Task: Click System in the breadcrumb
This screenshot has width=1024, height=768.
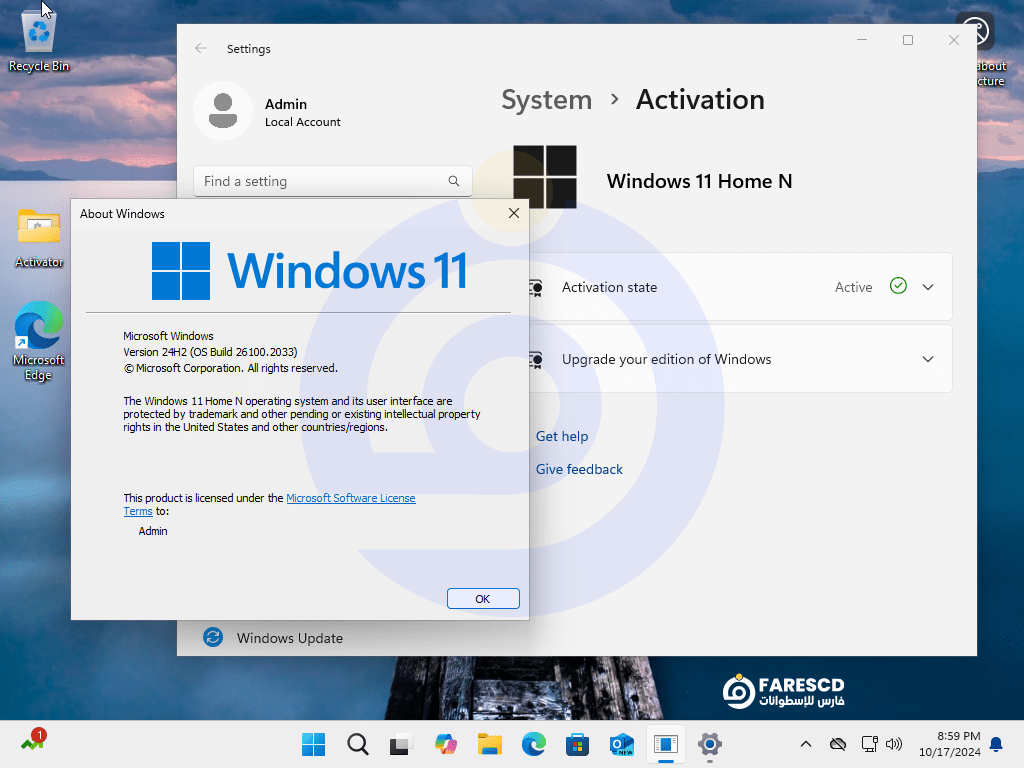Action: coord(547,100)
